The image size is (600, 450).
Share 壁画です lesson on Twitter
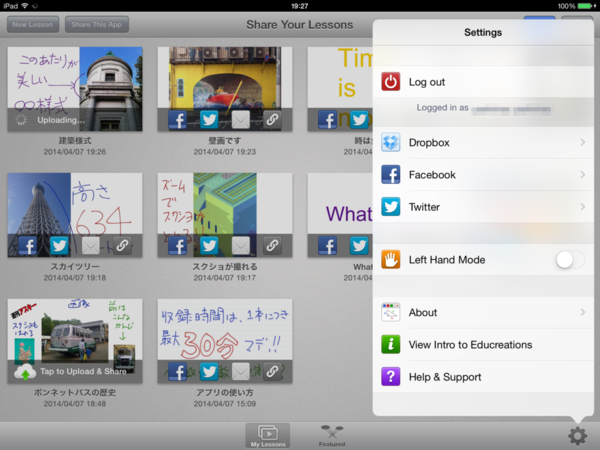point(209,120)
